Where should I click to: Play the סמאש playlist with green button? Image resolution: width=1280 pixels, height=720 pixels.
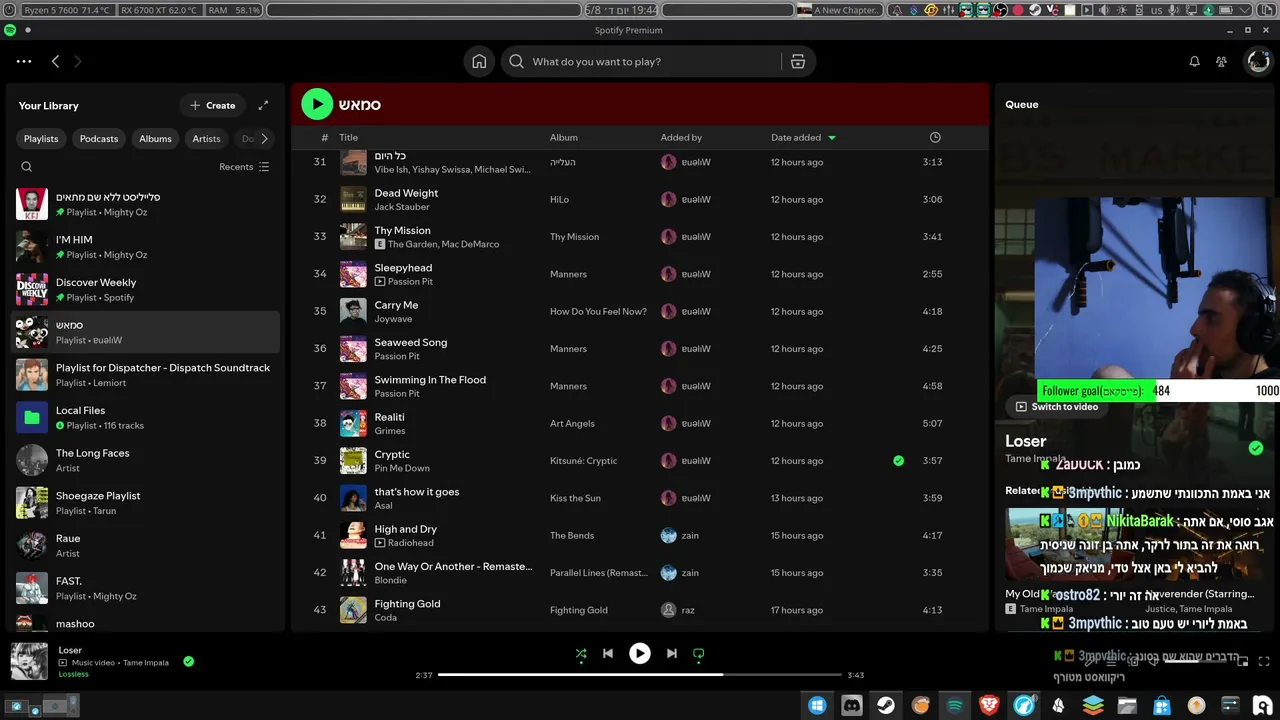click(317, 104)
